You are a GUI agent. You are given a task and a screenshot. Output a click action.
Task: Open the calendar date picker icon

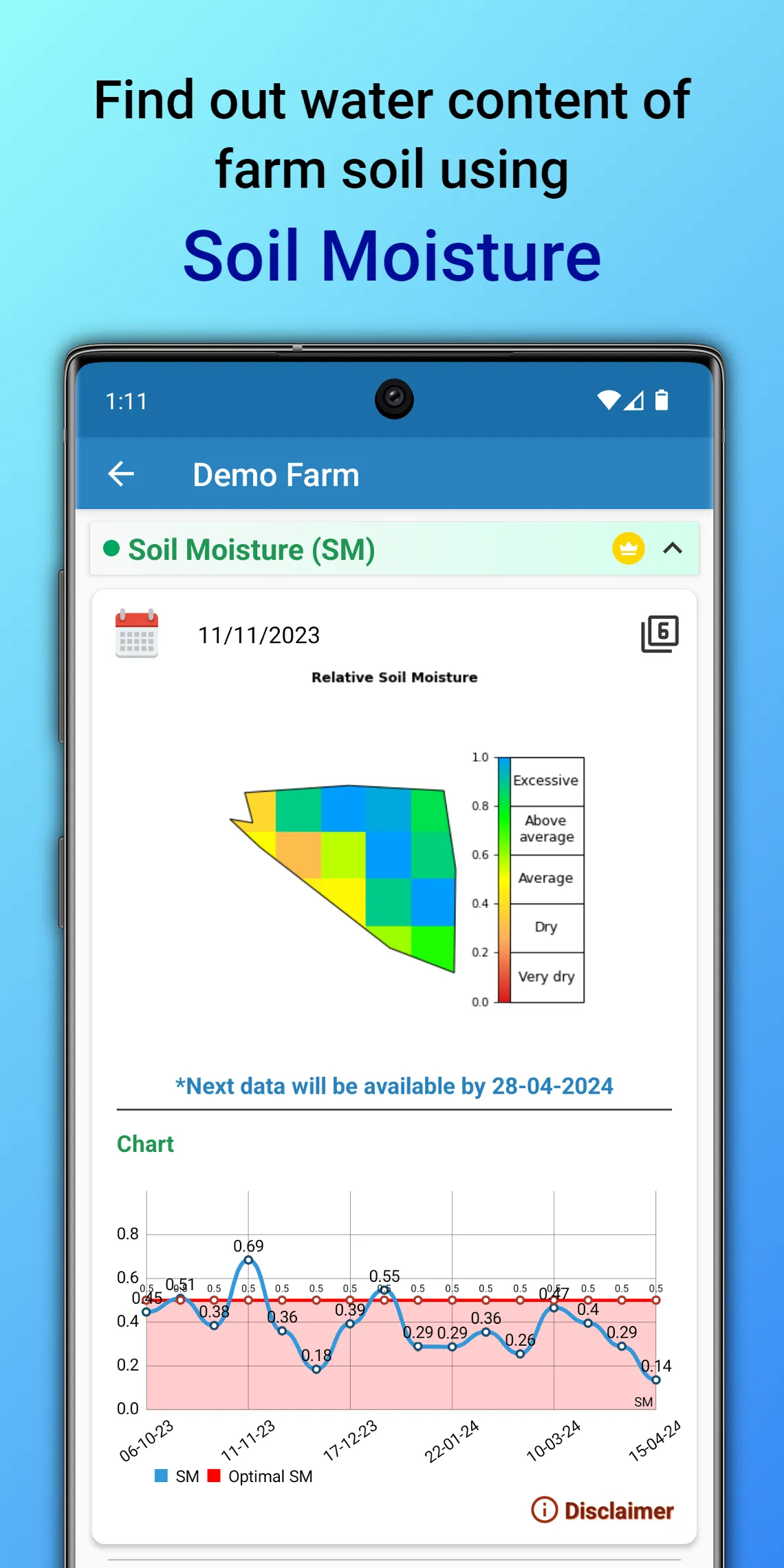click(x=137, y=633)
